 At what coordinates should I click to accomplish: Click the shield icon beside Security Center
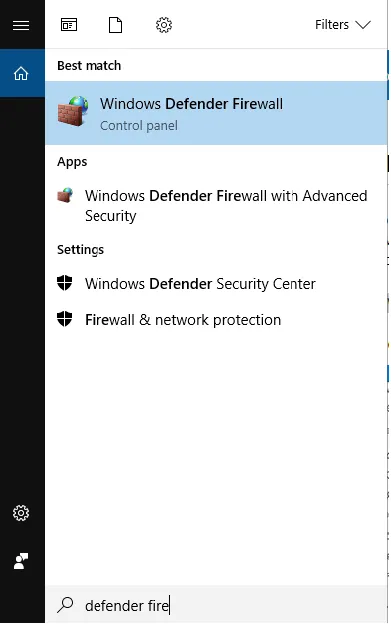point(65,283)
